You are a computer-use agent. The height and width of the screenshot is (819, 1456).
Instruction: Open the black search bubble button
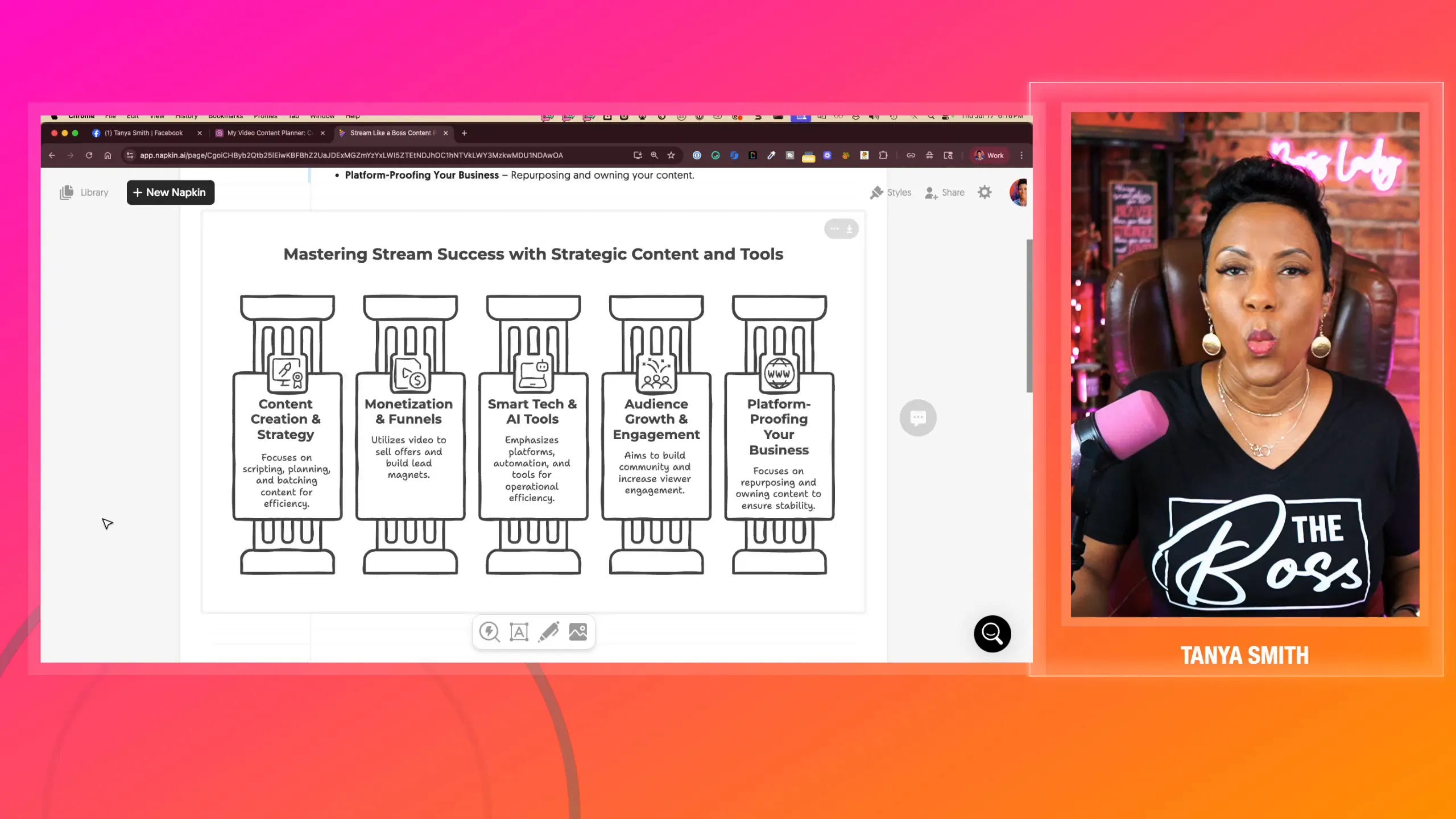(992, 634)
